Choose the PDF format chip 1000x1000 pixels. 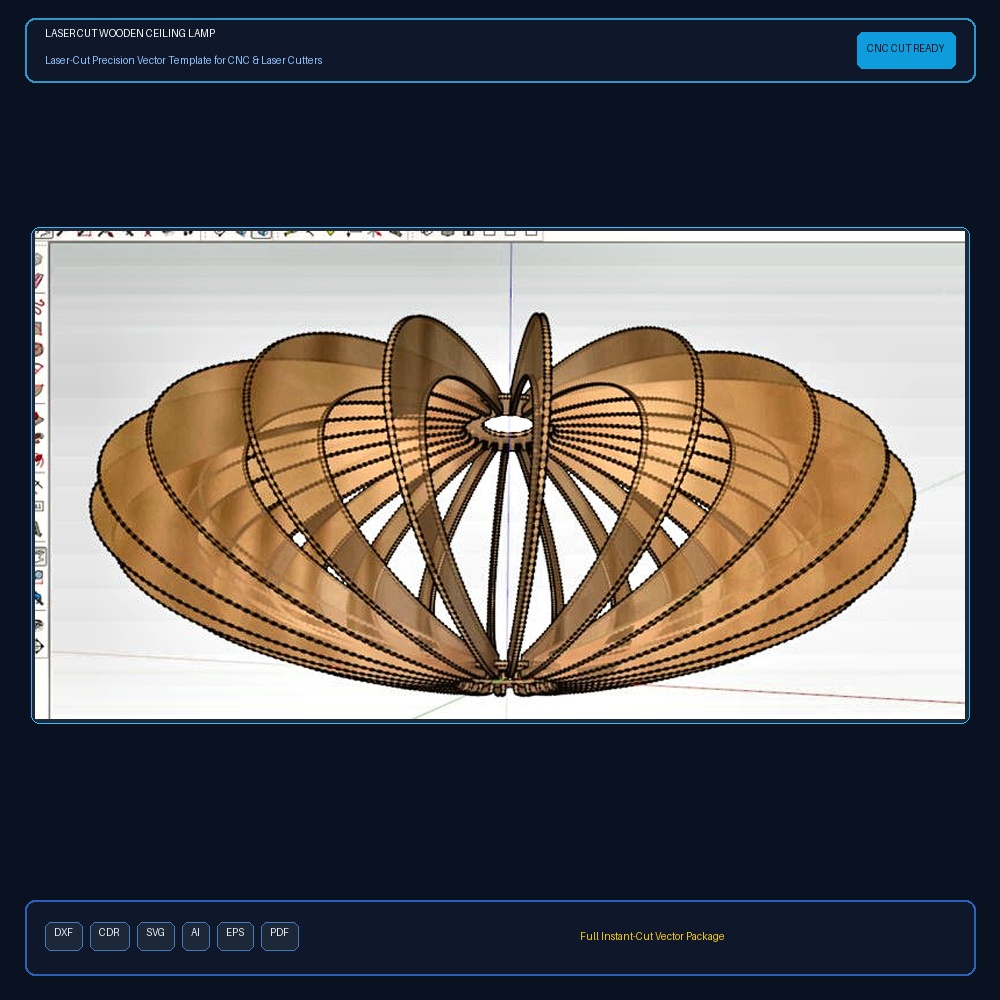[x=280, y=936]
